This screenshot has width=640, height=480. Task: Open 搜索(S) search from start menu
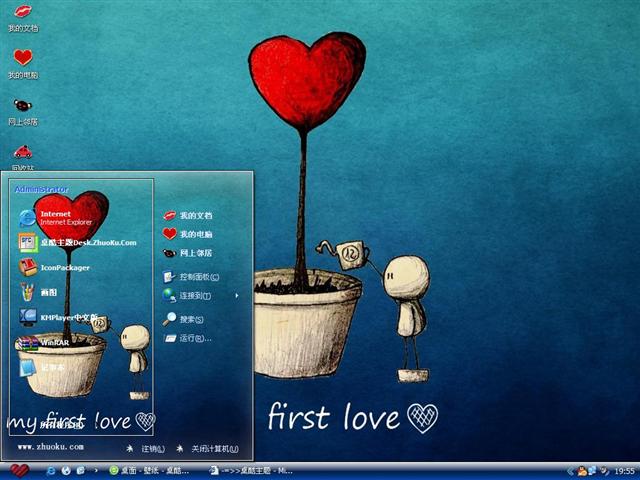point(183,319)
